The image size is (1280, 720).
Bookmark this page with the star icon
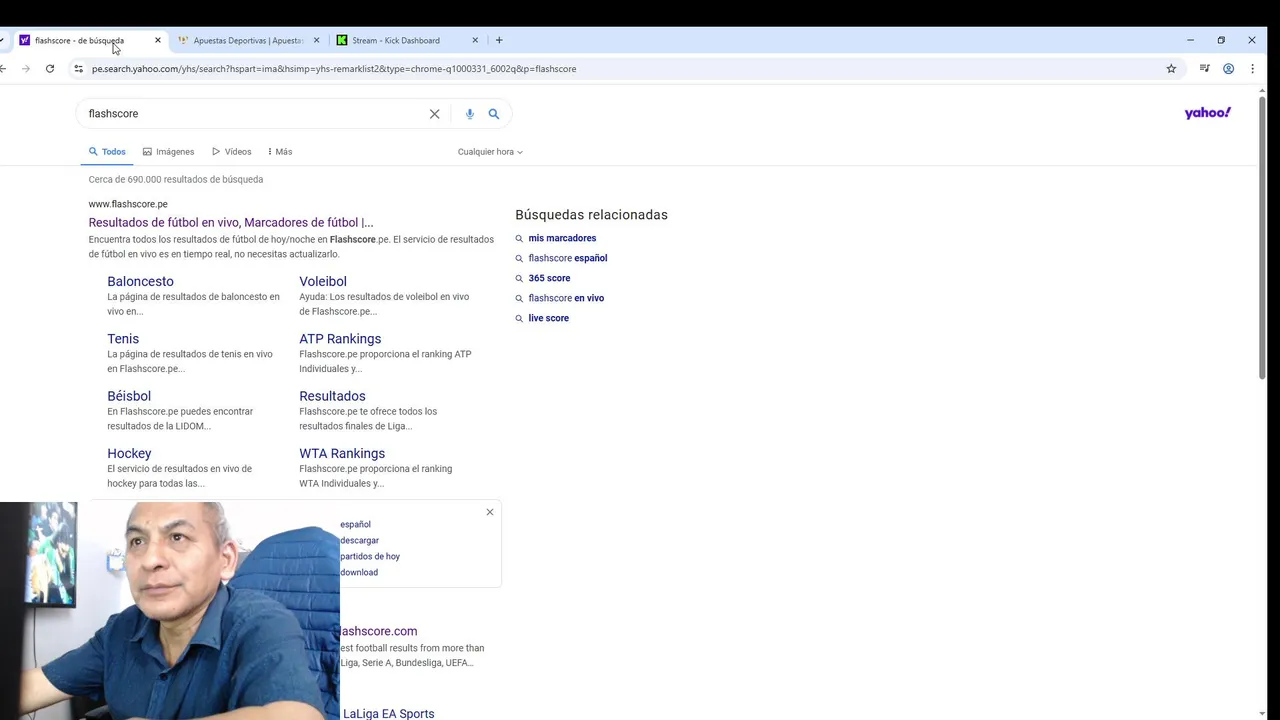point(1171,69)
